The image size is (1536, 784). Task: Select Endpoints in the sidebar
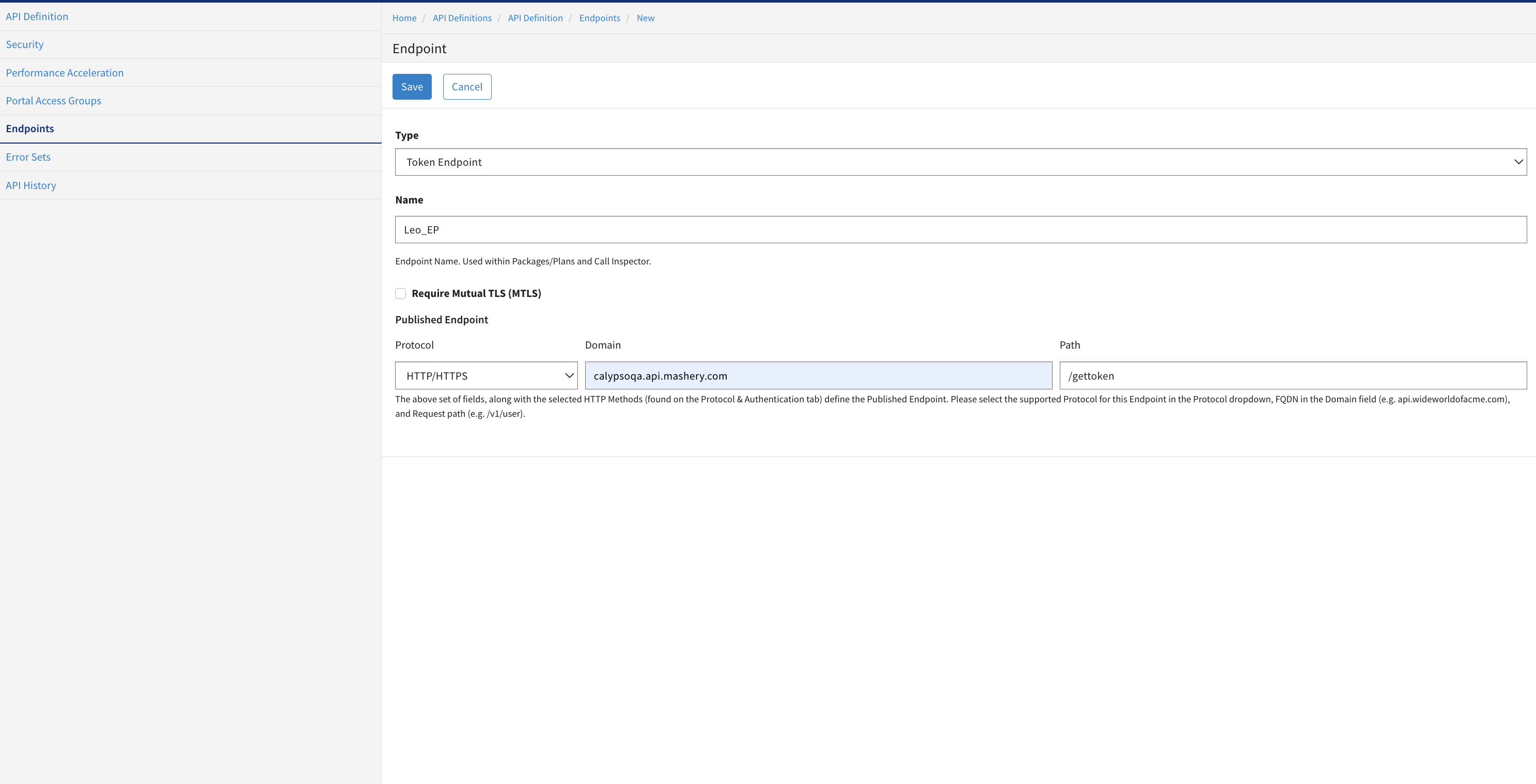point(30,129)
